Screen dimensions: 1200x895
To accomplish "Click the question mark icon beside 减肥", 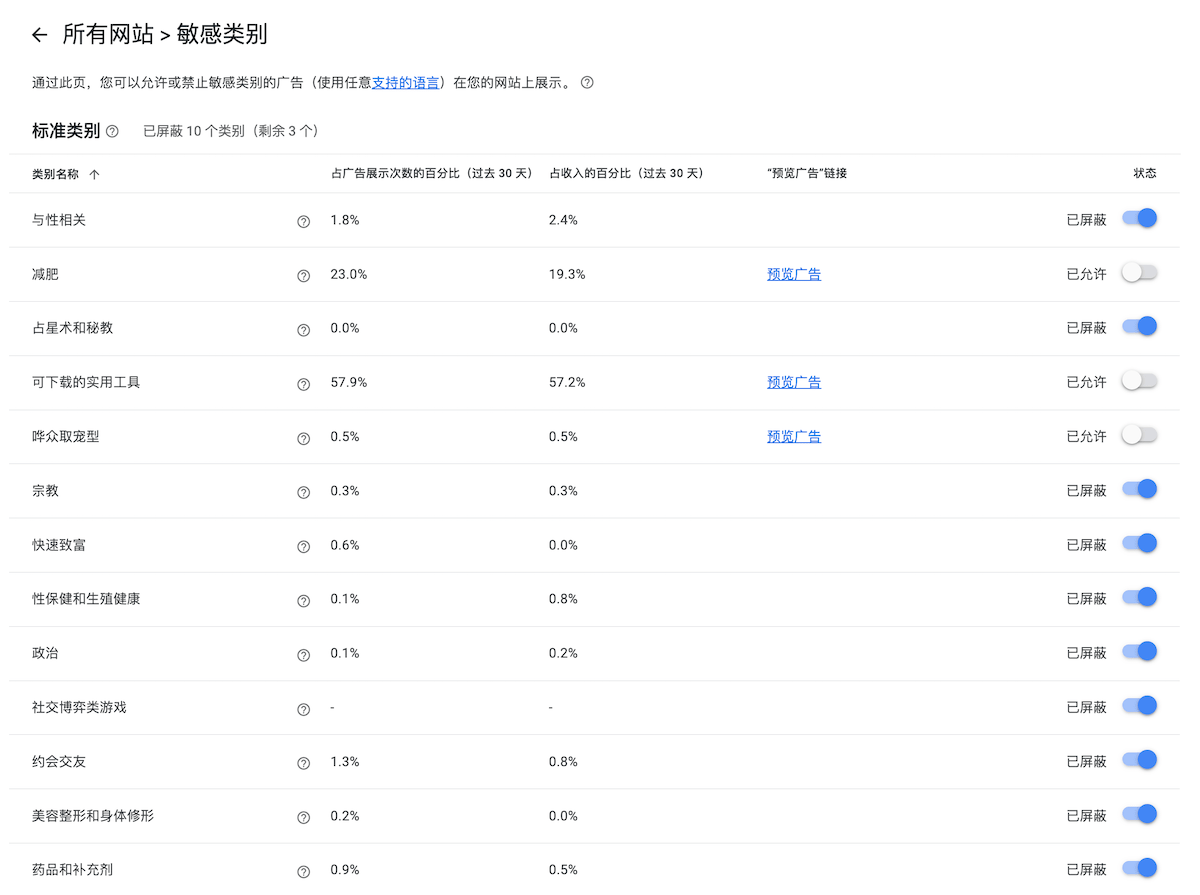I will [x=303, y=276].
